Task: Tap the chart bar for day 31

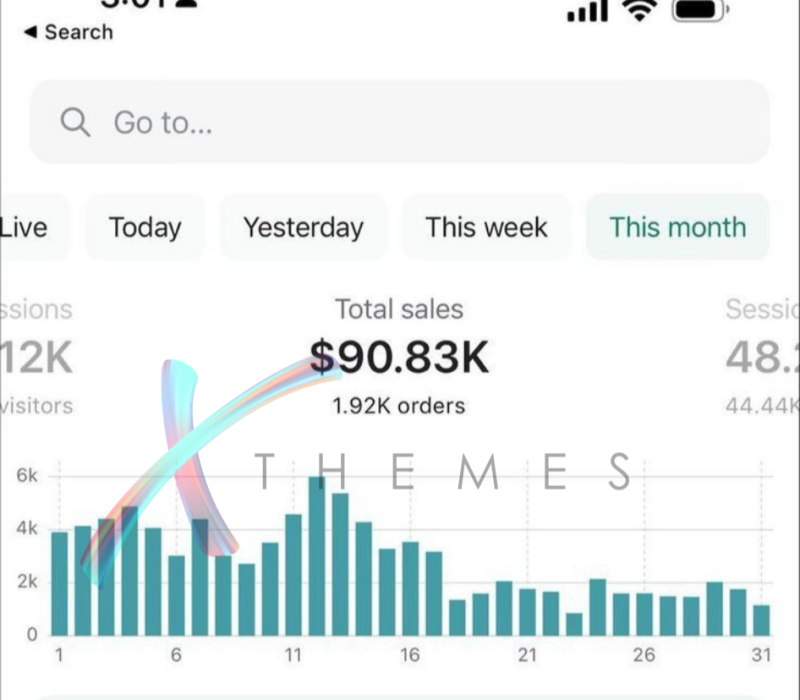Action: 761,620
